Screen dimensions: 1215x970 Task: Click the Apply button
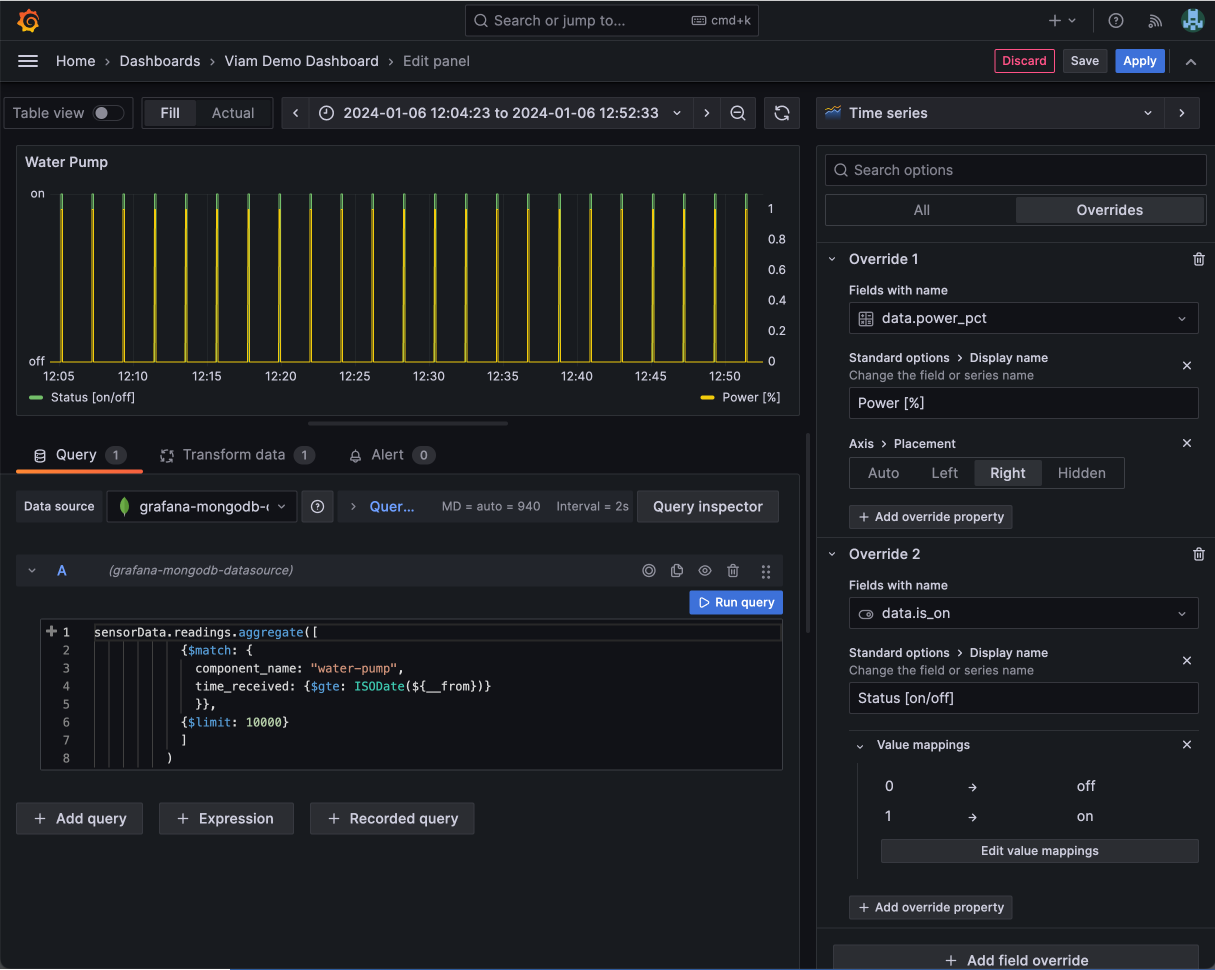(1139, 61)
